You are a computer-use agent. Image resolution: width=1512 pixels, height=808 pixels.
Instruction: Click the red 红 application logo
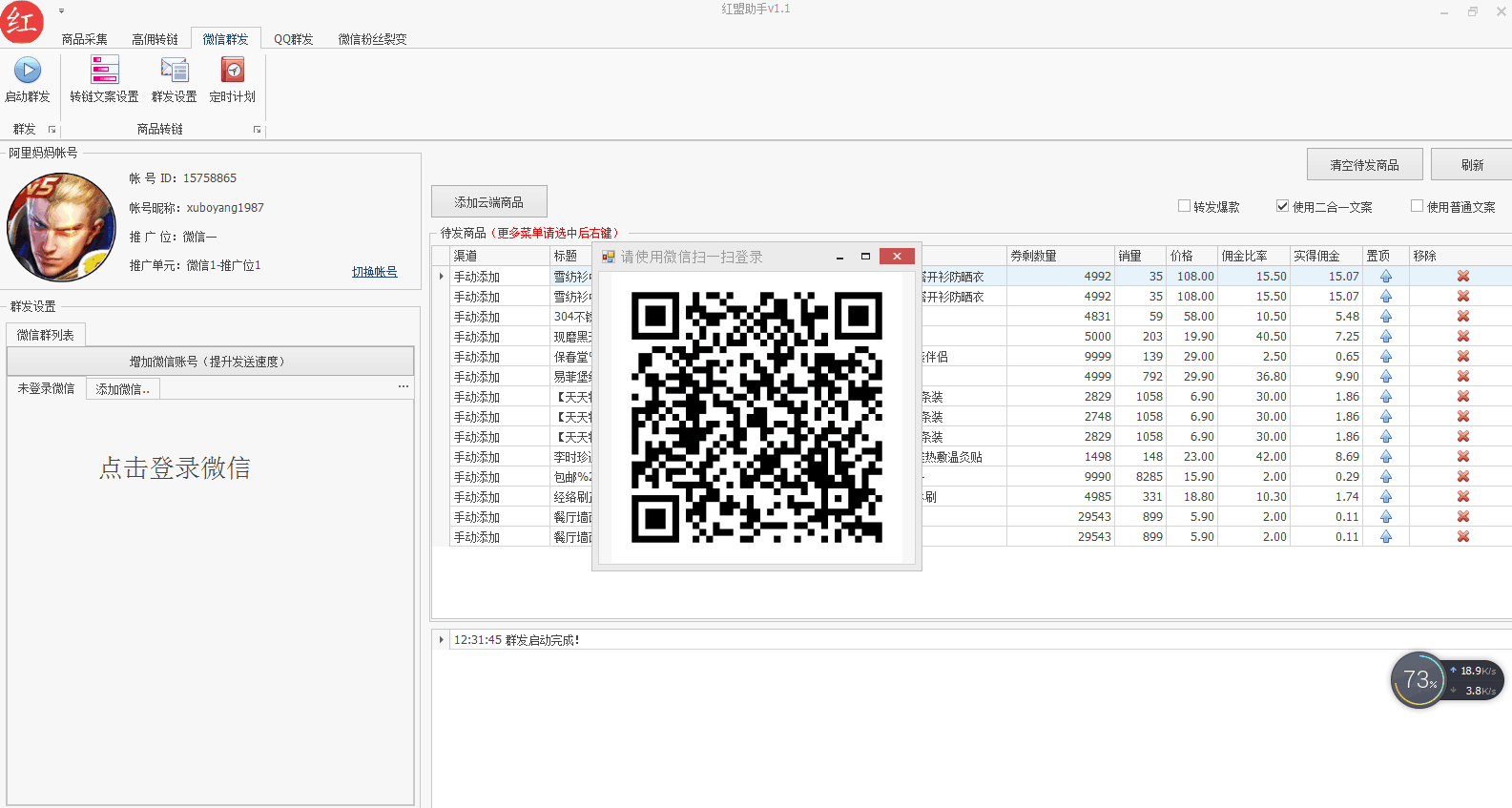[x=22, y=22]
